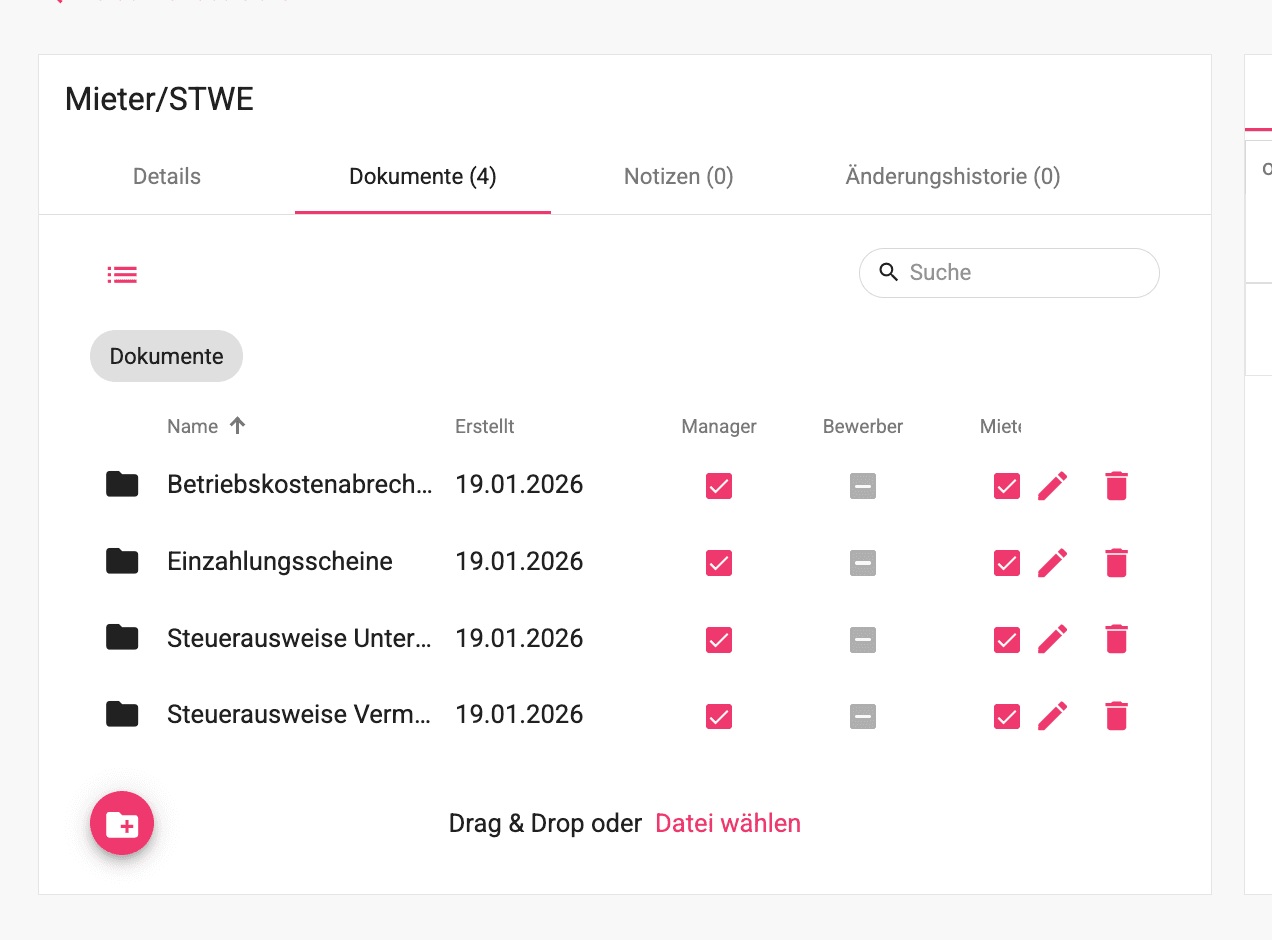This screenshot has width=1272, height=940.
Task: Switch to list view icon
Action: [x=122, y=274]
